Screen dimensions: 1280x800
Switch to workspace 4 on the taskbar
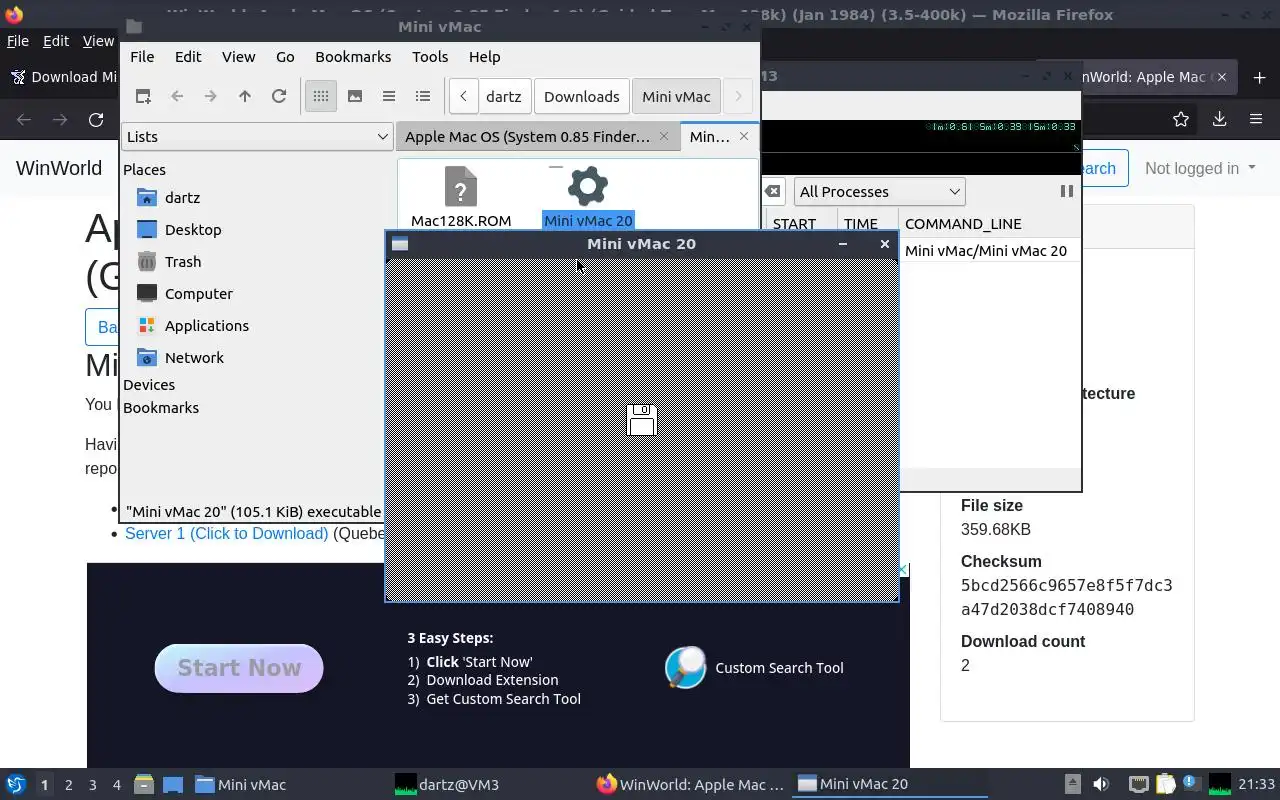pyautogui.click(x=116, y=785)
